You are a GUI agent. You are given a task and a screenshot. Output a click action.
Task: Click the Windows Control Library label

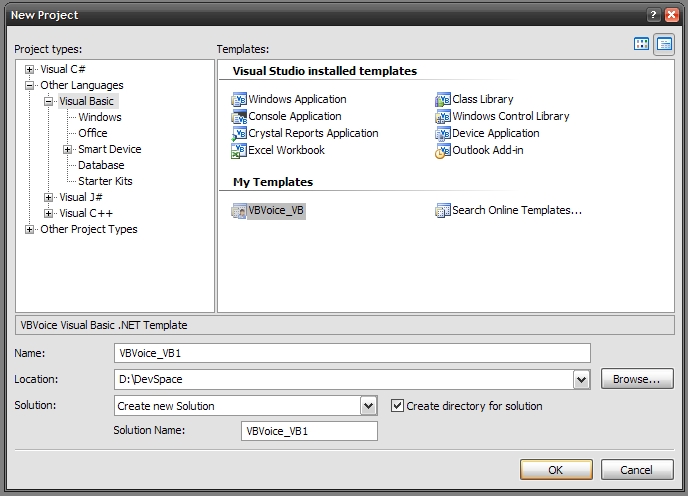click(x=511, y=116)
